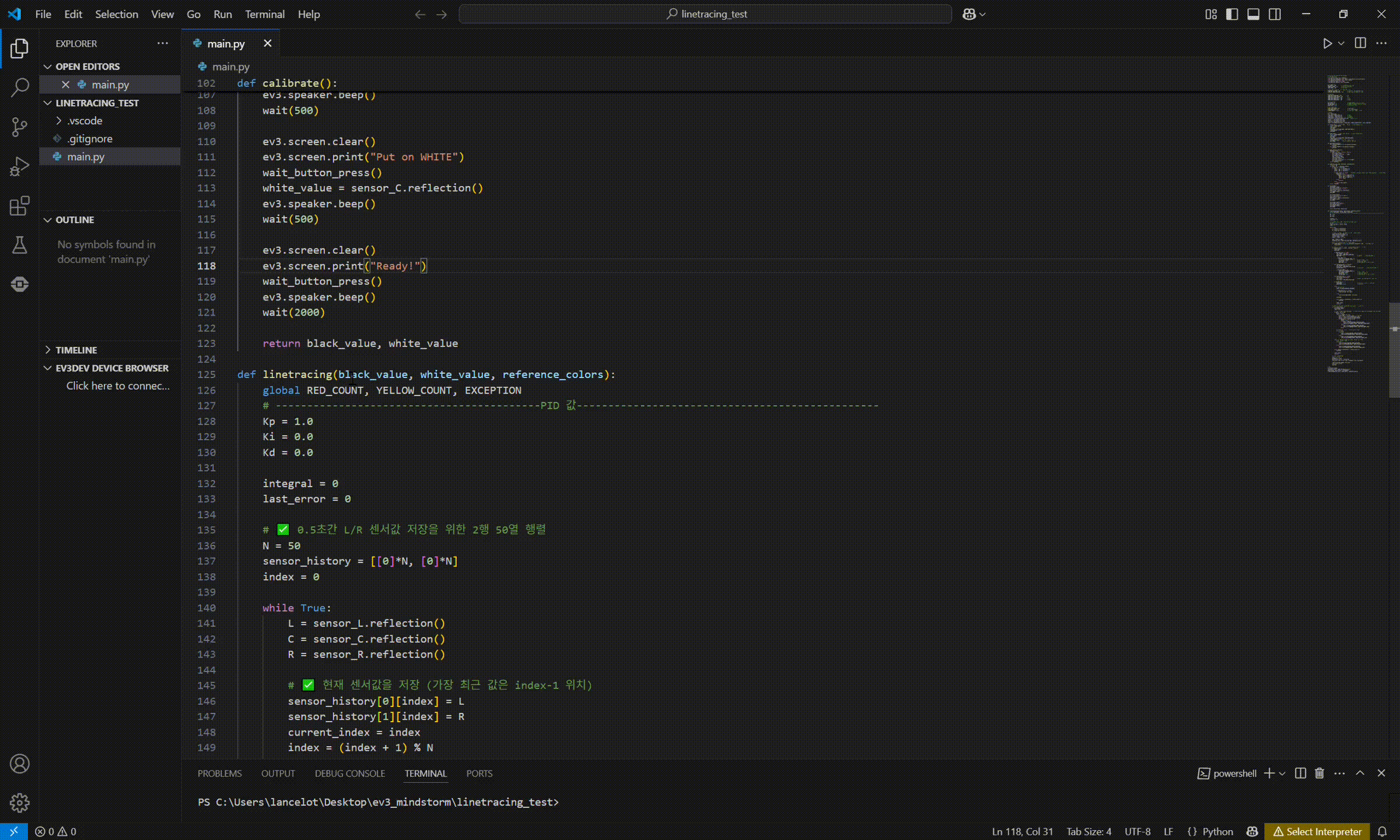Viewport: 1400px width, 840px height.
Task: Open the ev3dev device icon in activity bar
Action: click(x=19, y=284)
